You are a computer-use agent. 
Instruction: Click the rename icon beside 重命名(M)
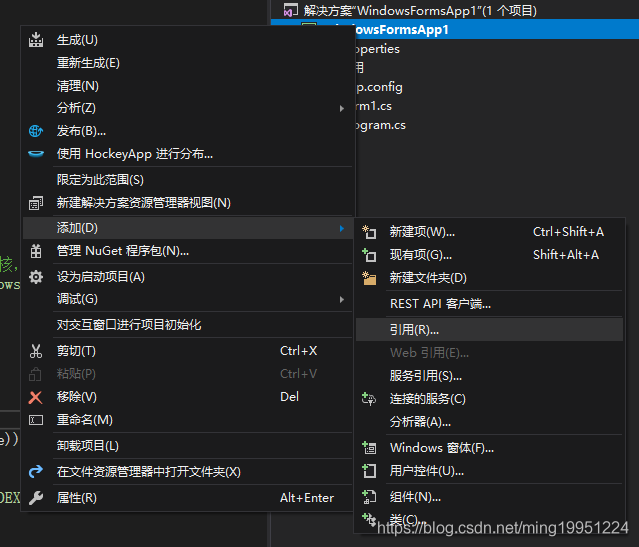coord(36,420)
